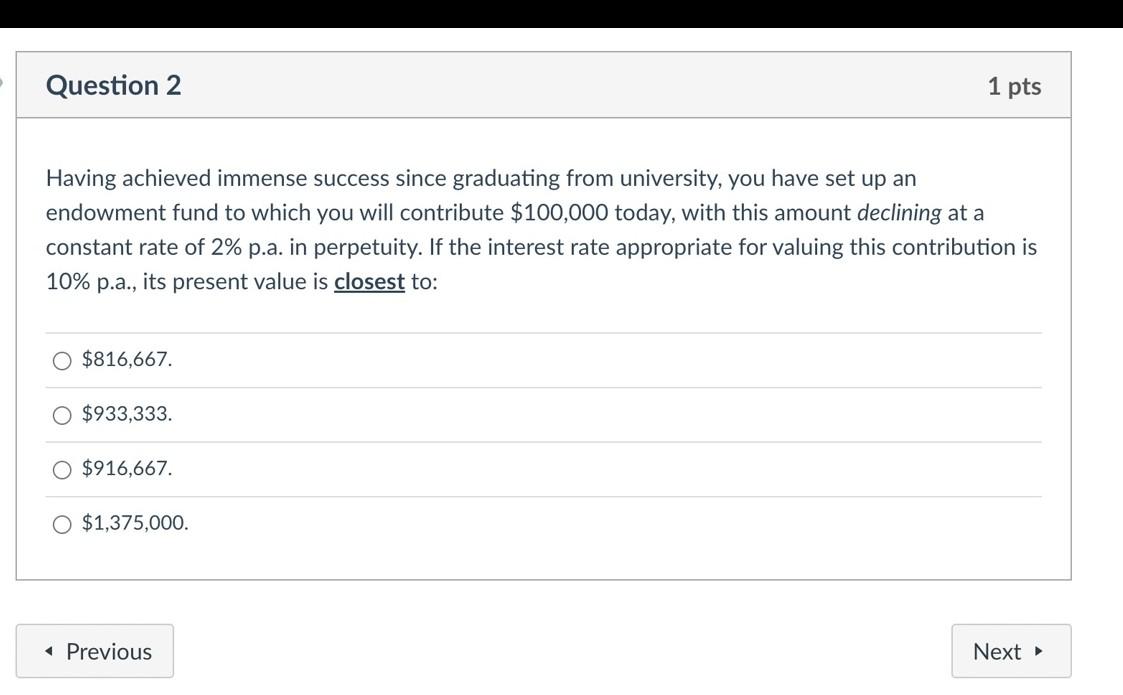This screenshot has height=695, width=1123.
Task: Choose the $933,333 radio button
Action: [x=61, y=413]
